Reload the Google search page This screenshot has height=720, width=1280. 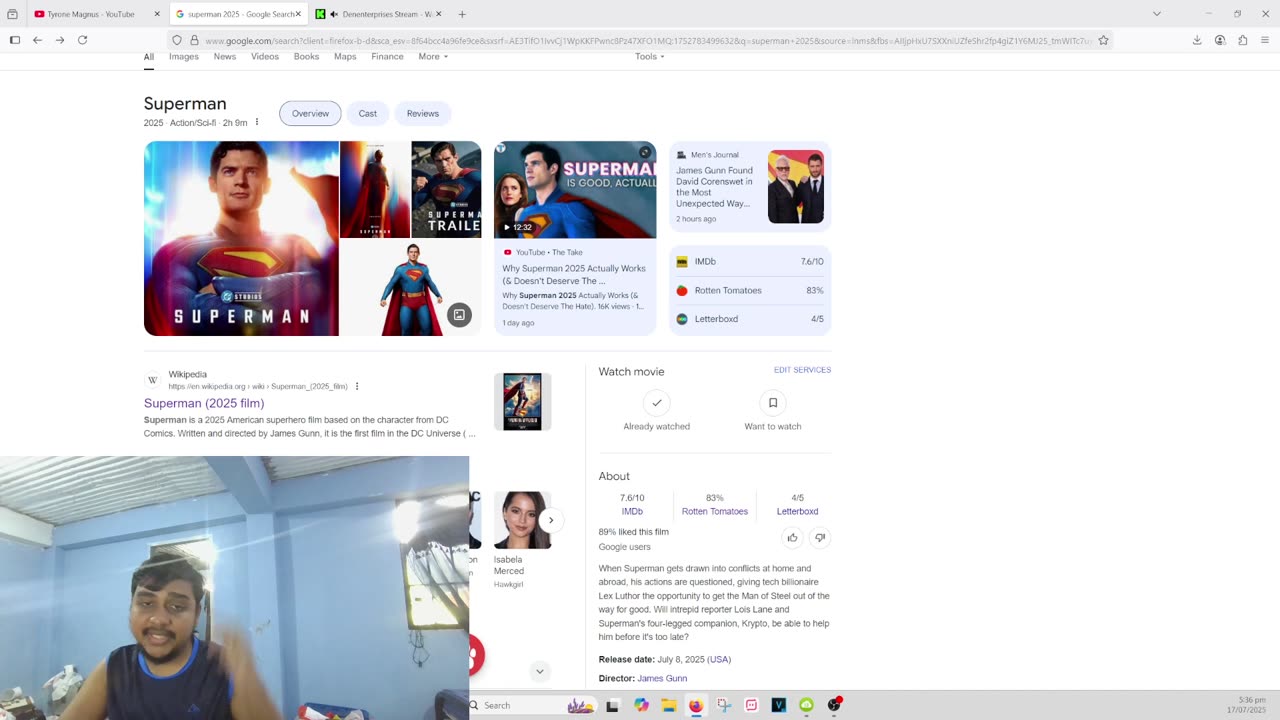[x=83, y=40]
